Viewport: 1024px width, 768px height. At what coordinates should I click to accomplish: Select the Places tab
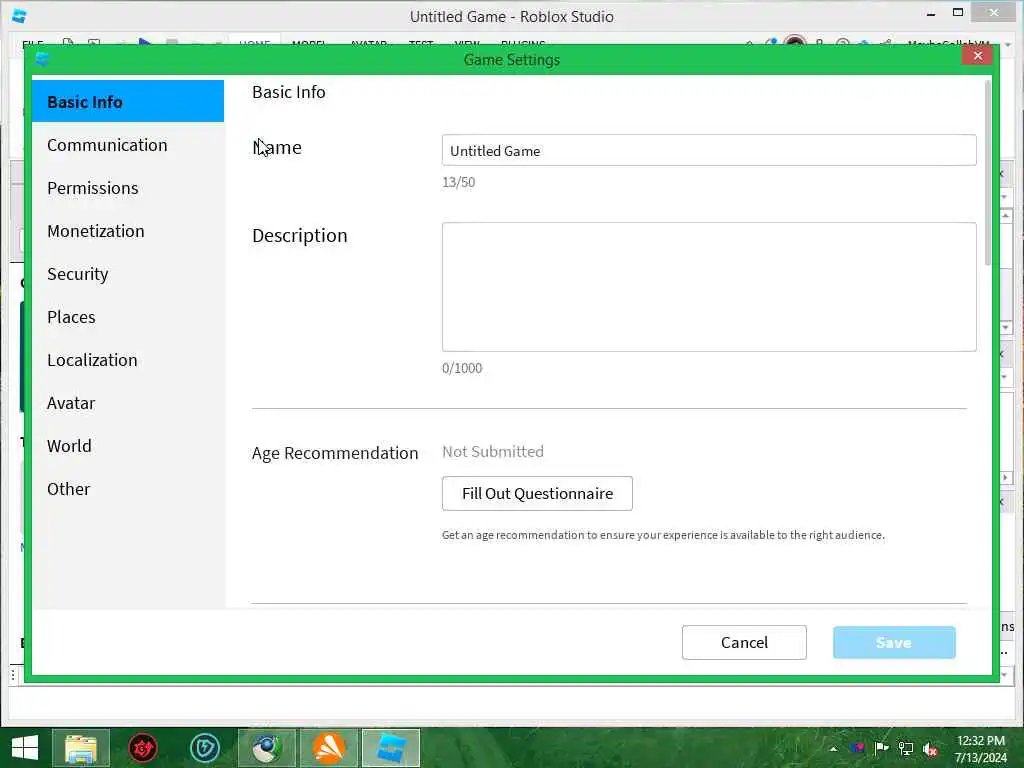tap(128, 317)
